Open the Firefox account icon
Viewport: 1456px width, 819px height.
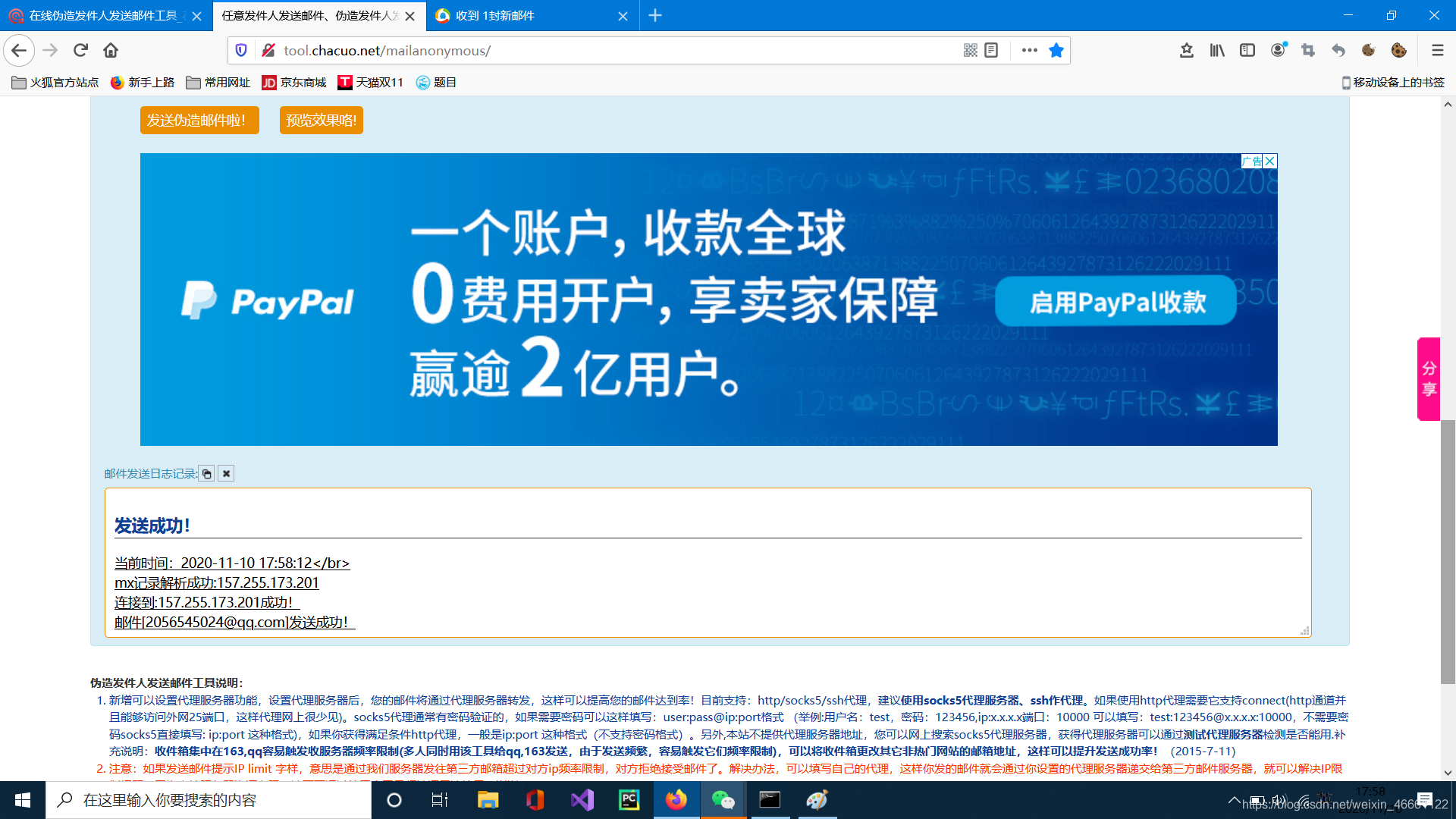tap(1278, 50)
